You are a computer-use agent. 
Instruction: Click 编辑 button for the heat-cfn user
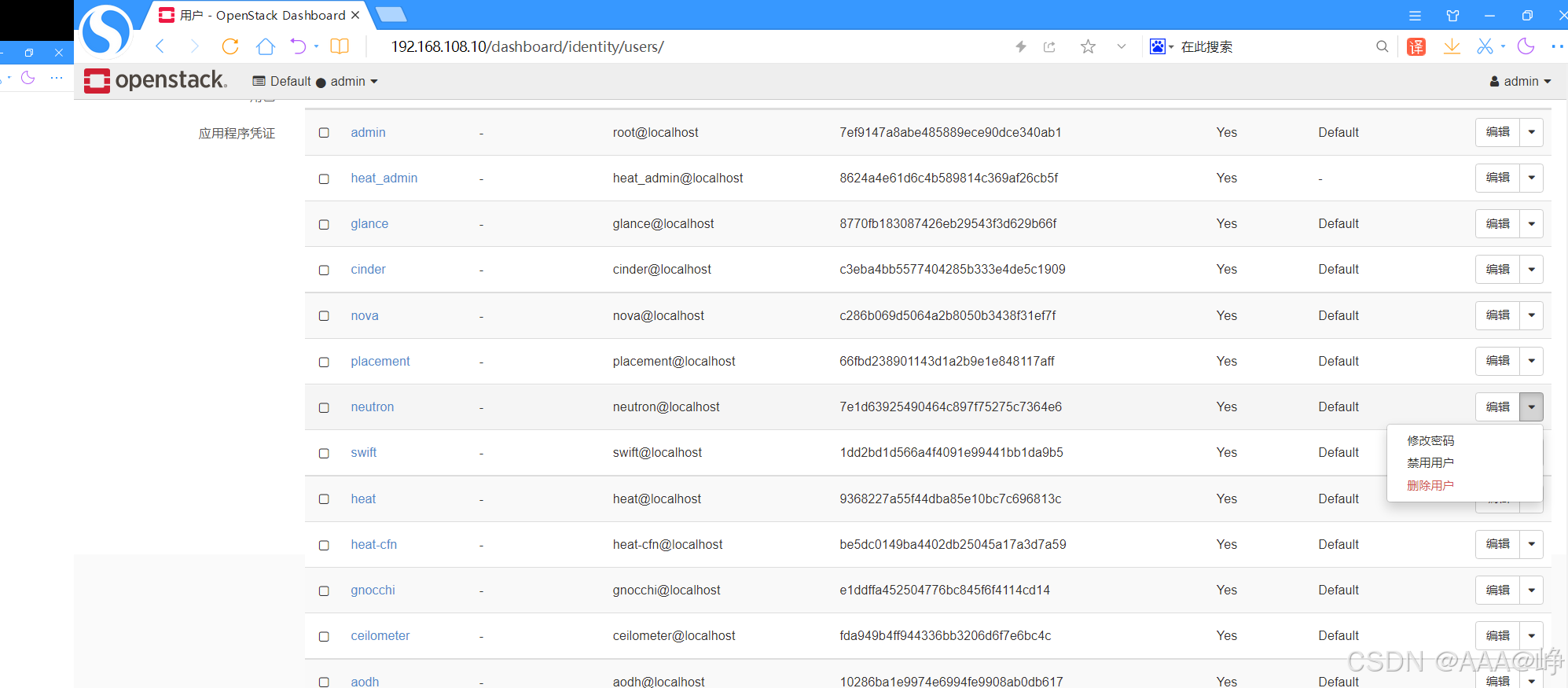click(1497, 544)
